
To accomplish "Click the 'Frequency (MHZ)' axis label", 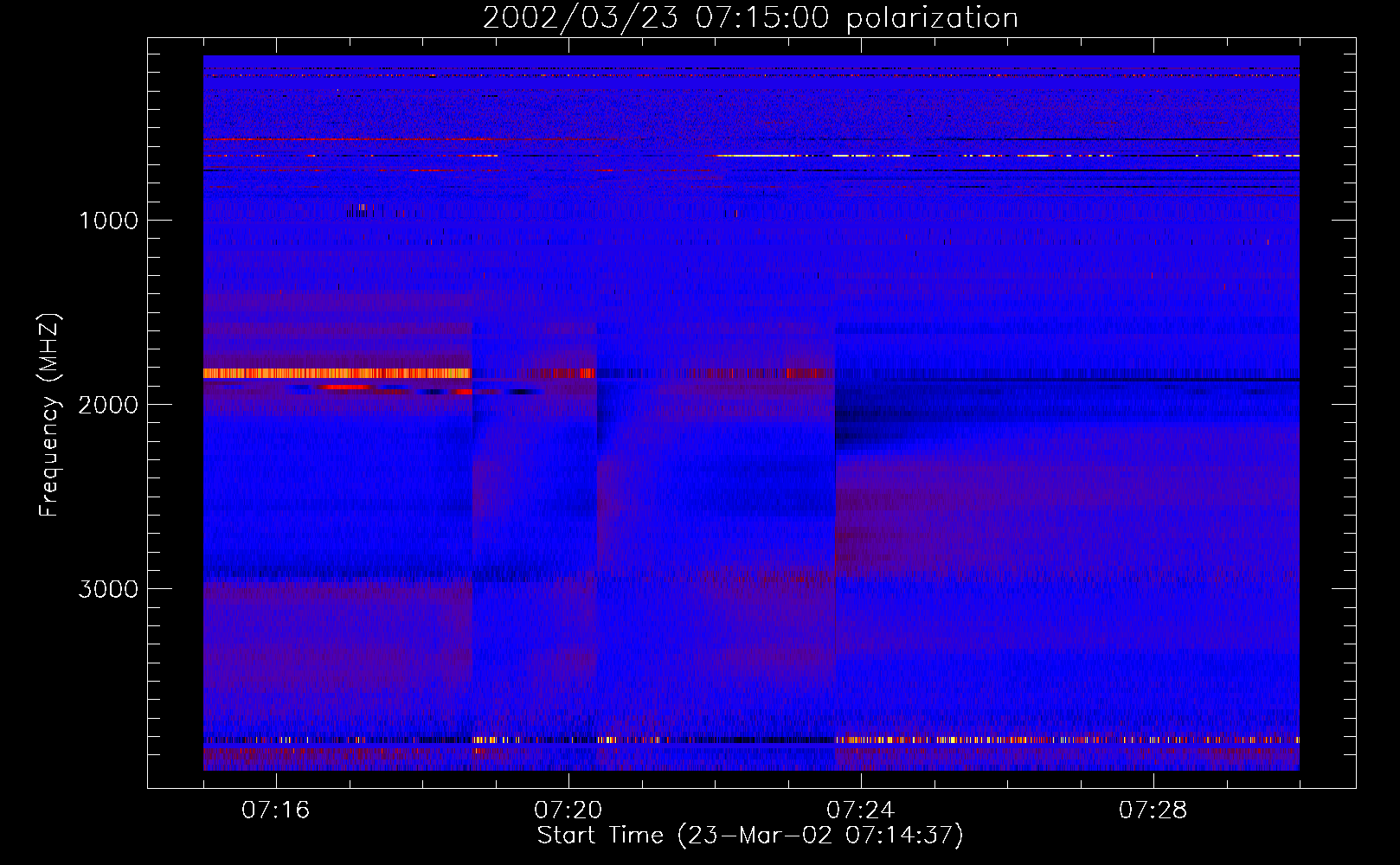I will (x=50, y=415).
